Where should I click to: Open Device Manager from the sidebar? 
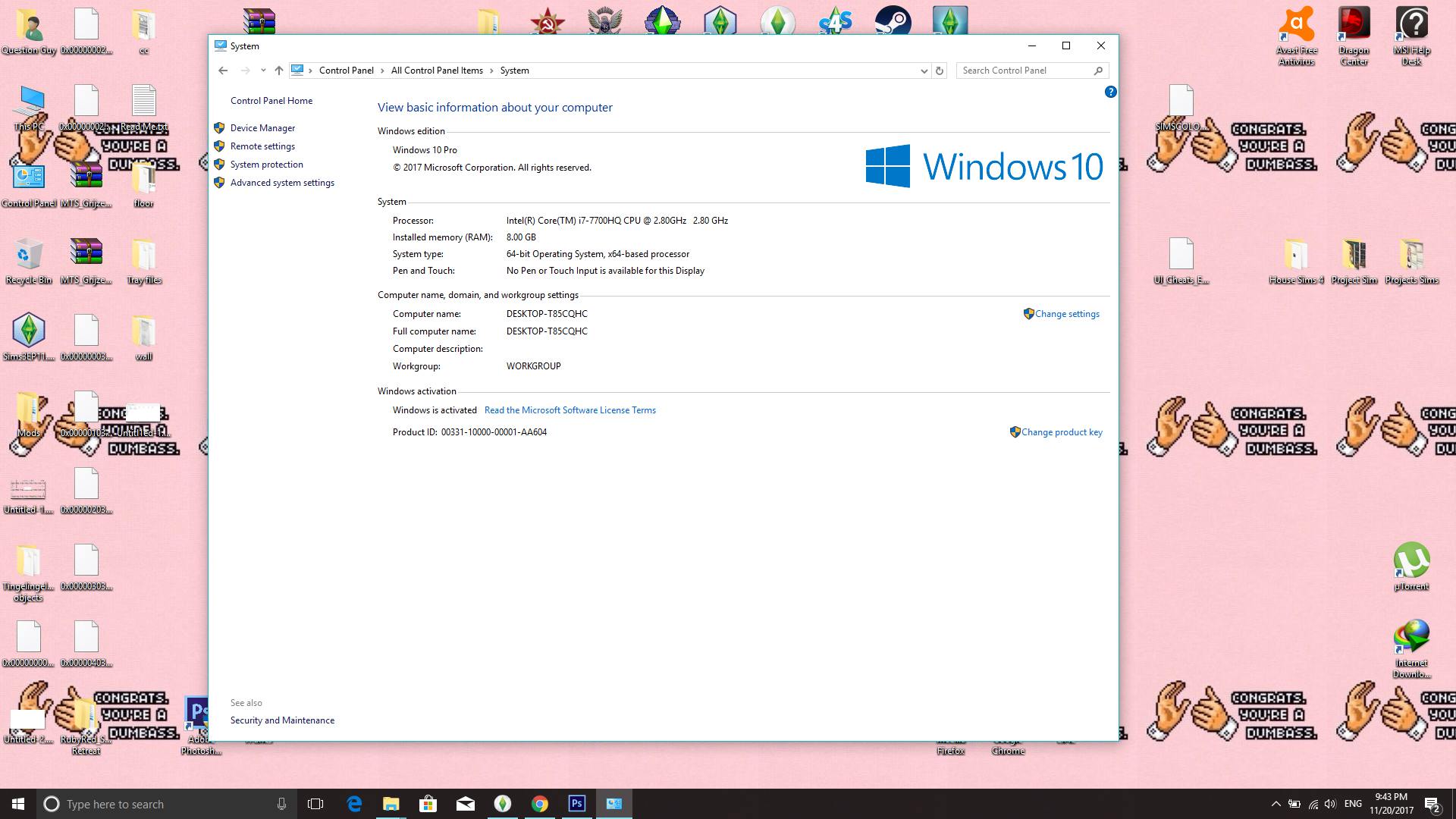point(262,128)
